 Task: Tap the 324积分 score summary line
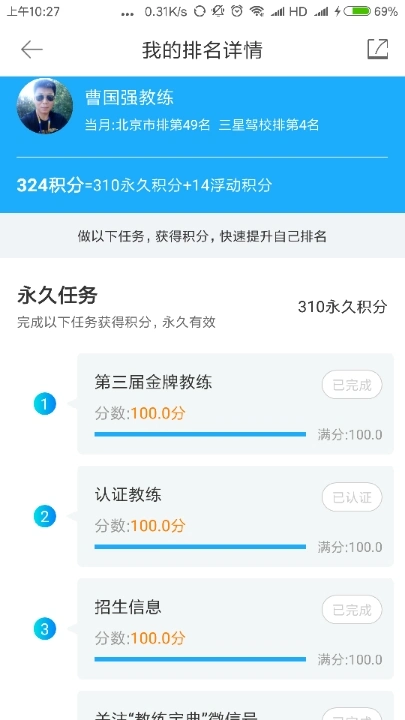pyautogui.click(x=145, y=186)
